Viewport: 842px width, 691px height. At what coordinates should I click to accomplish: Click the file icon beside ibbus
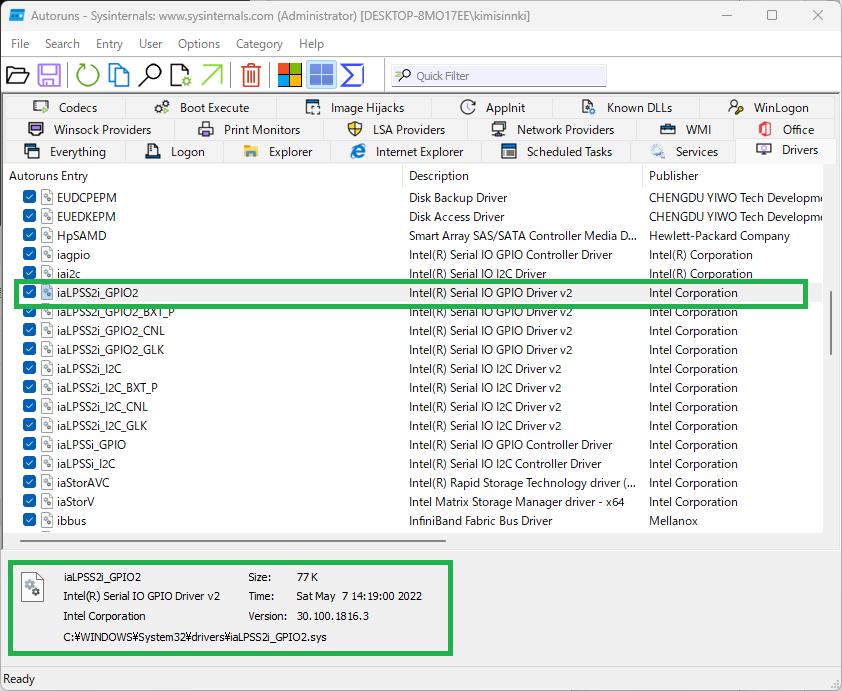pos(47,521)
